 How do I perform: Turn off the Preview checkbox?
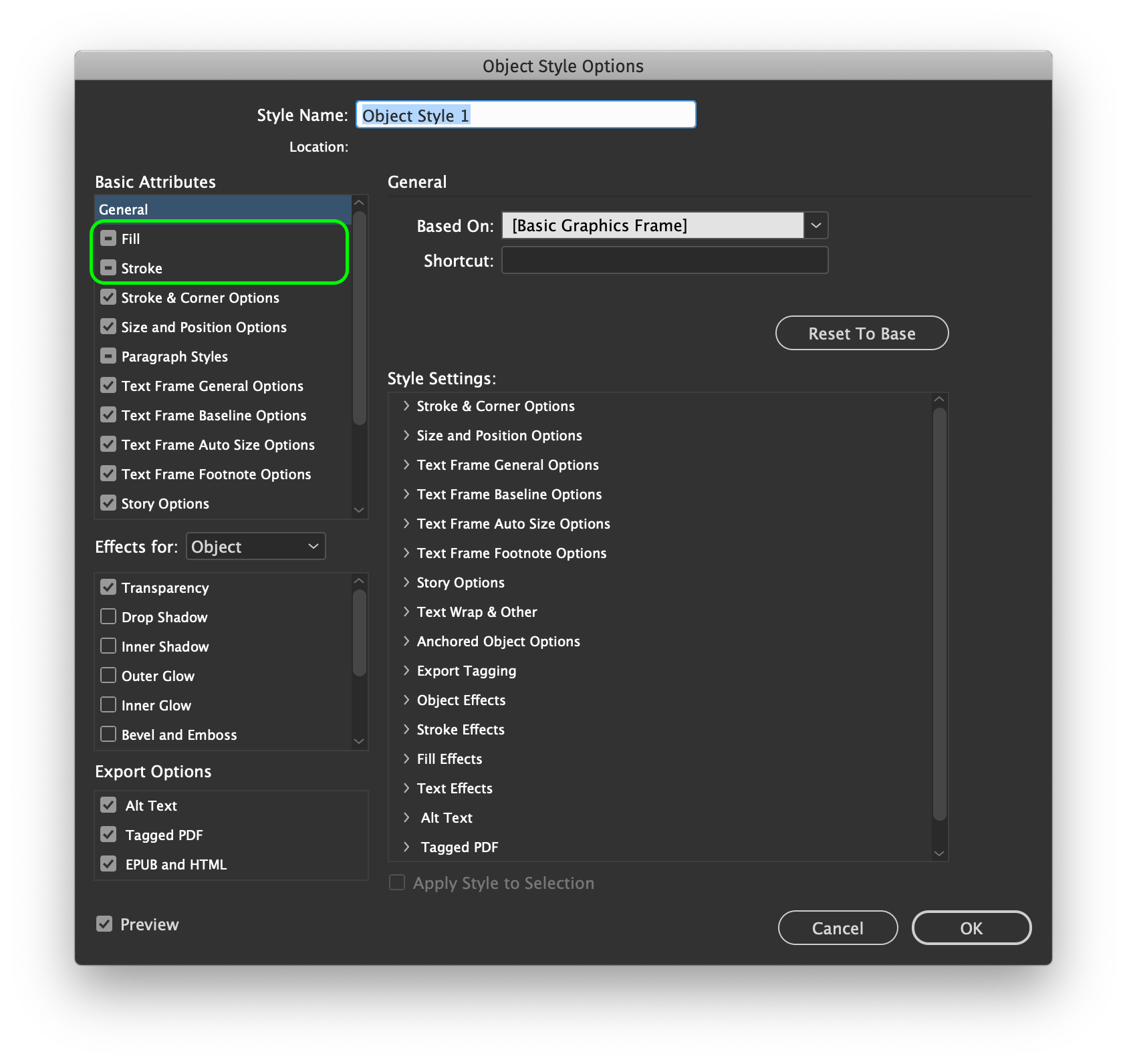pyautogui.click(x=104, y=924)
